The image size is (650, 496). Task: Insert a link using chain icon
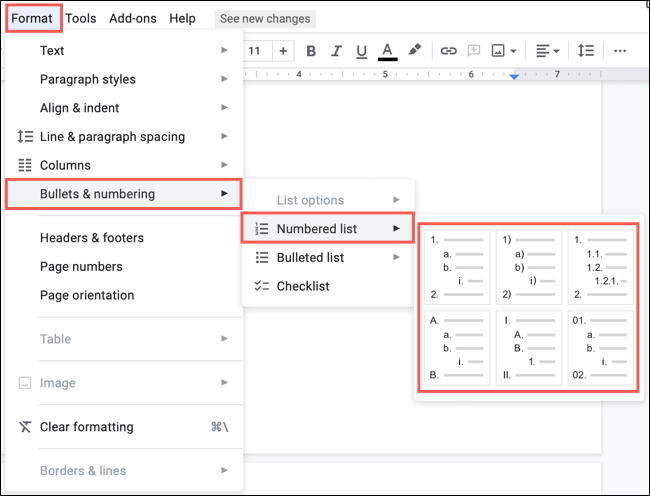click(449, 51)
